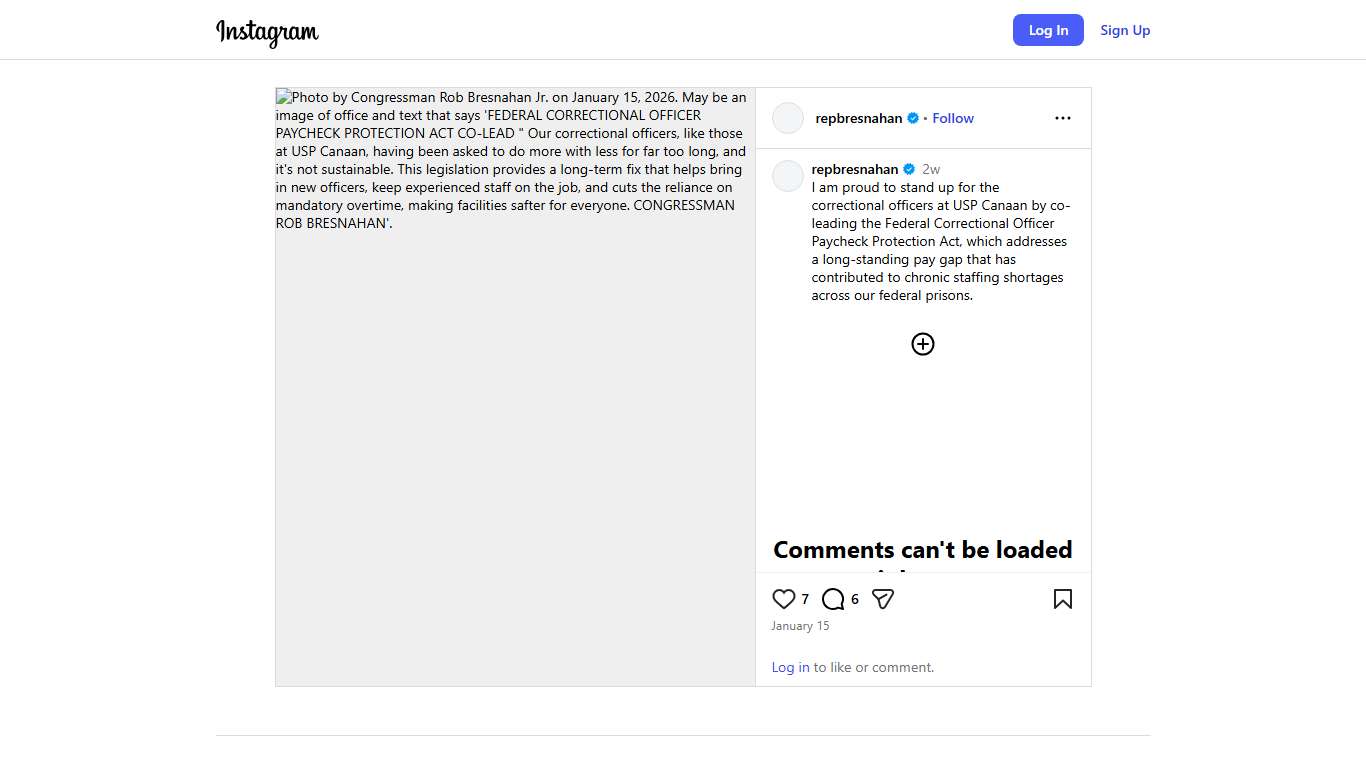
Task: Click the 2w timestamp in caption
Action: pos(931,169)
